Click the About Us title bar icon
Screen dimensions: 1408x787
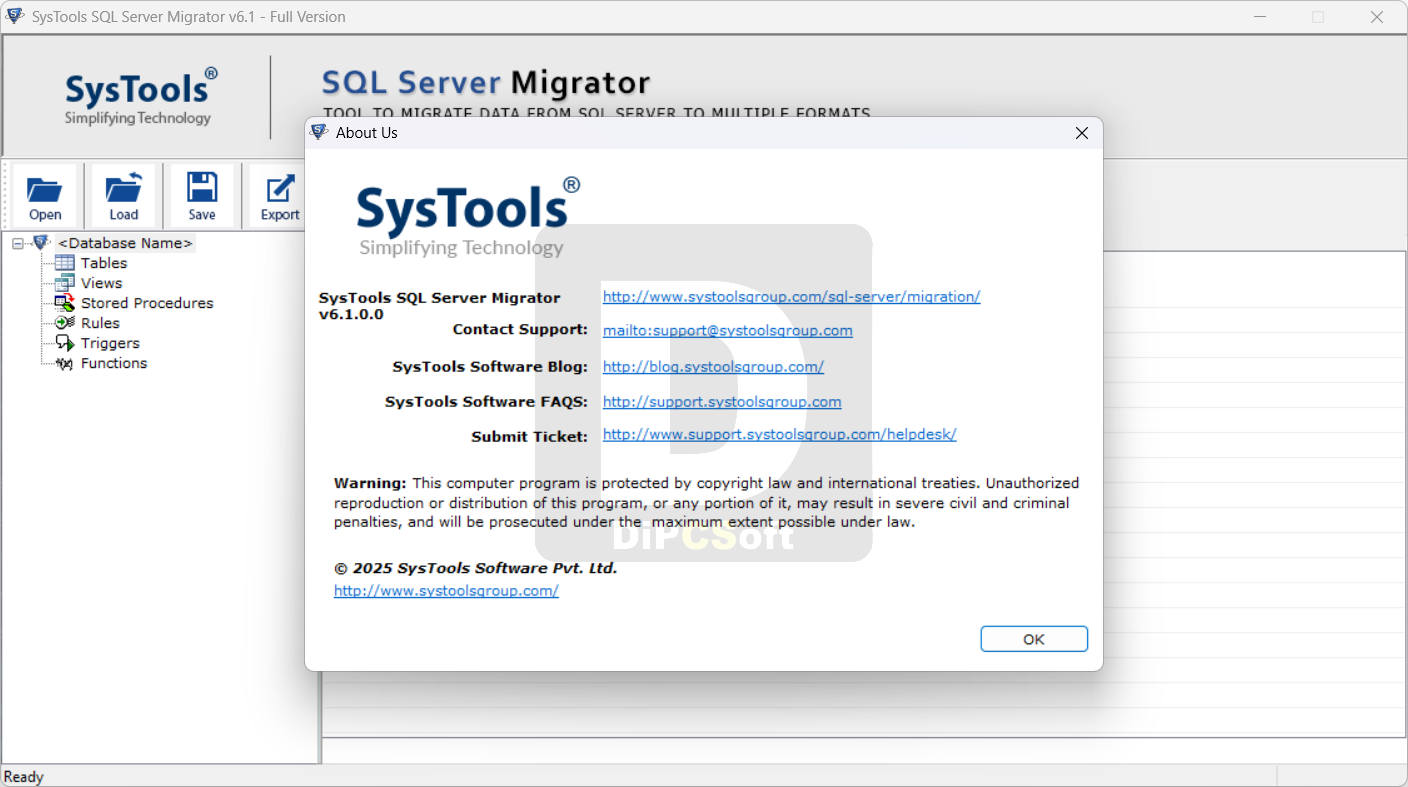(319, 132)
